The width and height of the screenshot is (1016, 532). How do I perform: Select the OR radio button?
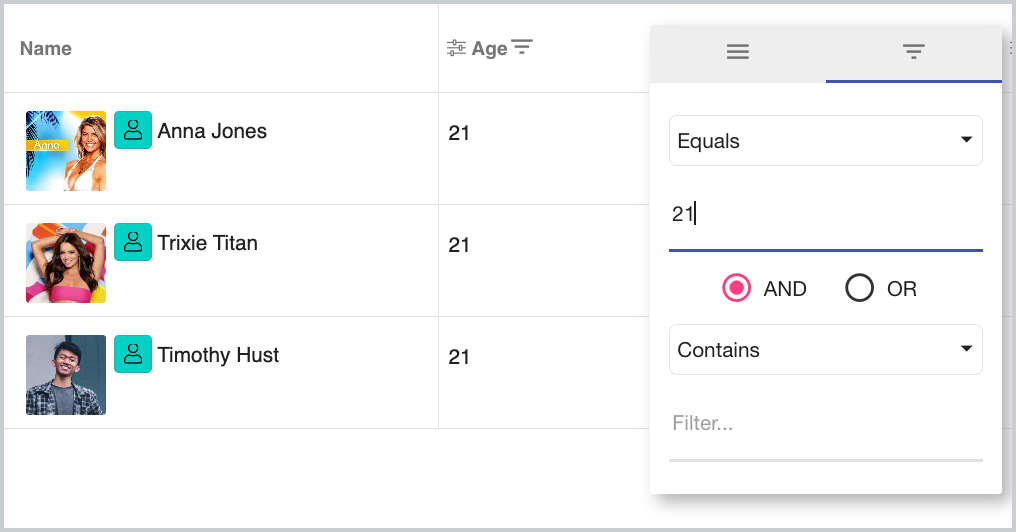[x=860, y=289]
